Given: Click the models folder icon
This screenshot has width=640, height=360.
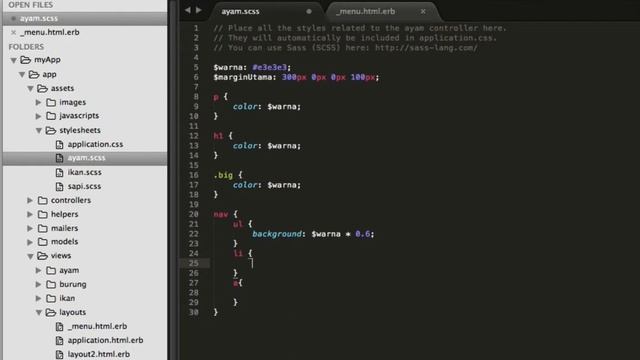Looking at the screenshot, I should (42, 242).
